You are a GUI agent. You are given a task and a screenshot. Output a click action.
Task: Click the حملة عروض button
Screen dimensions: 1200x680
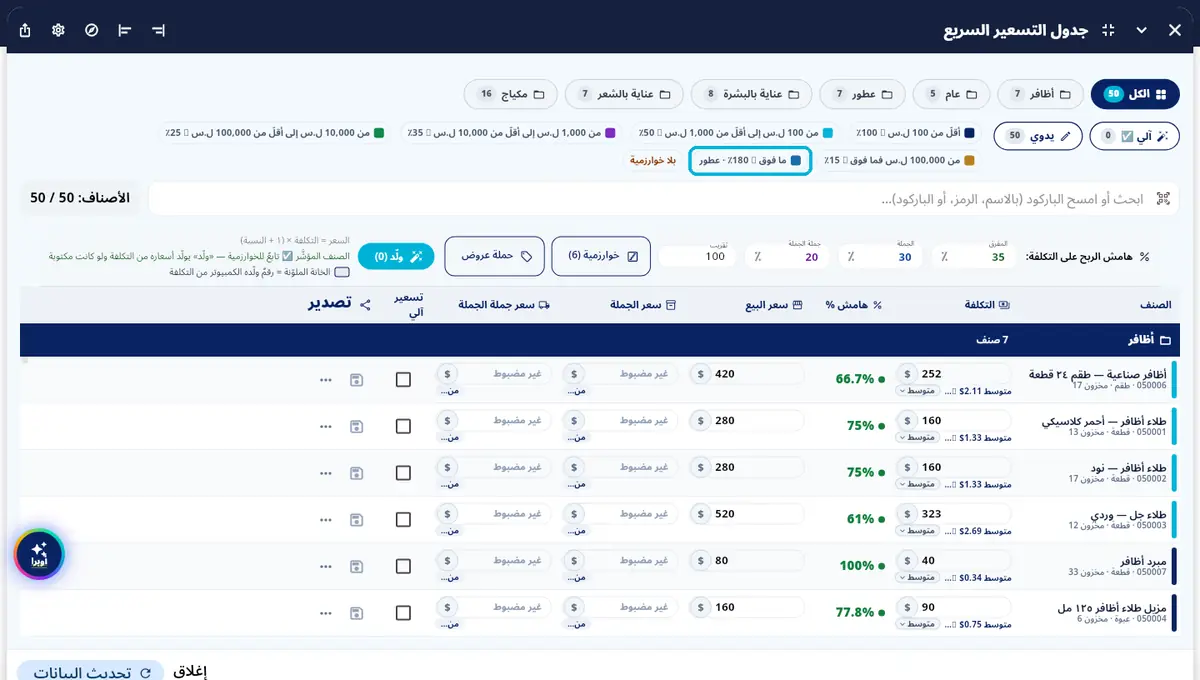(495, 256)
